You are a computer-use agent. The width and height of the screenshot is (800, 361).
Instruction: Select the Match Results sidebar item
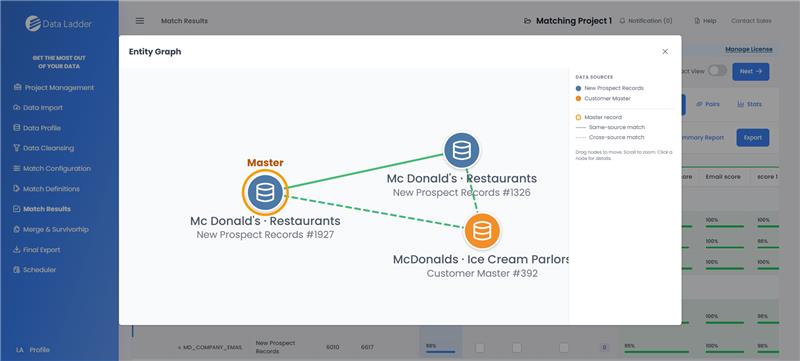pos(42,209)
